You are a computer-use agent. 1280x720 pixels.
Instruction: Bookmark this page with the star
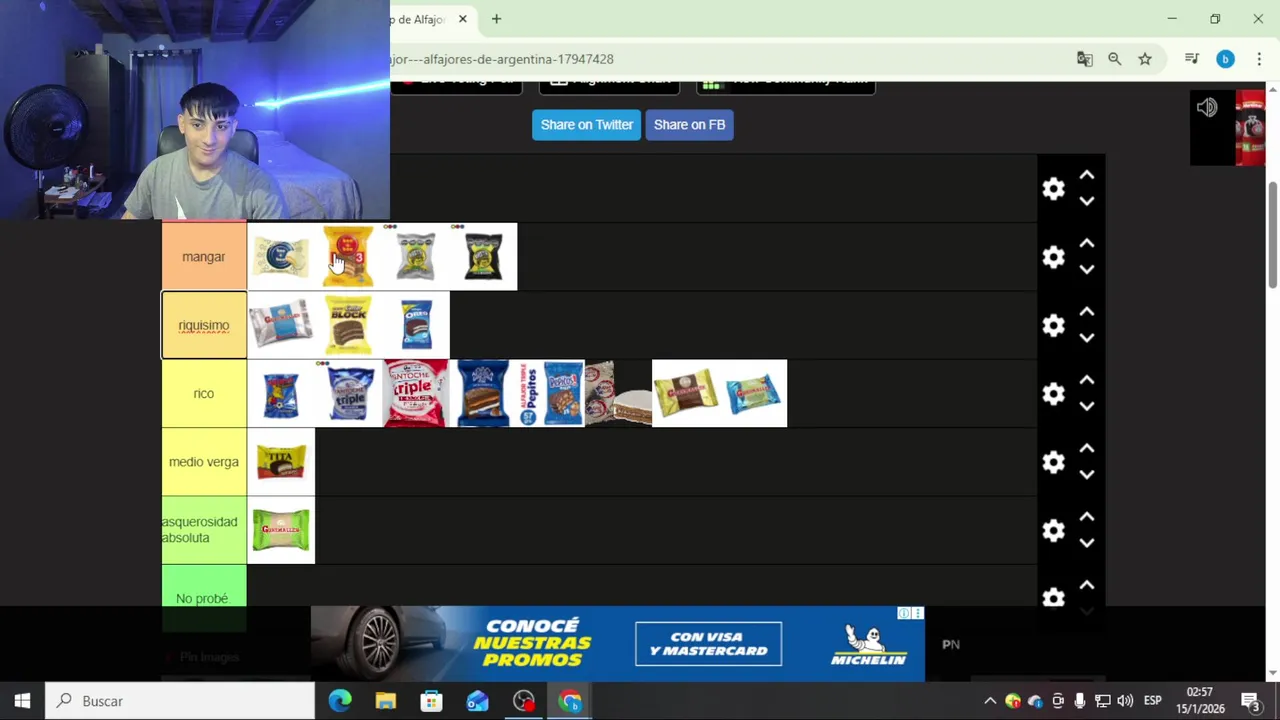point(1145,59)
